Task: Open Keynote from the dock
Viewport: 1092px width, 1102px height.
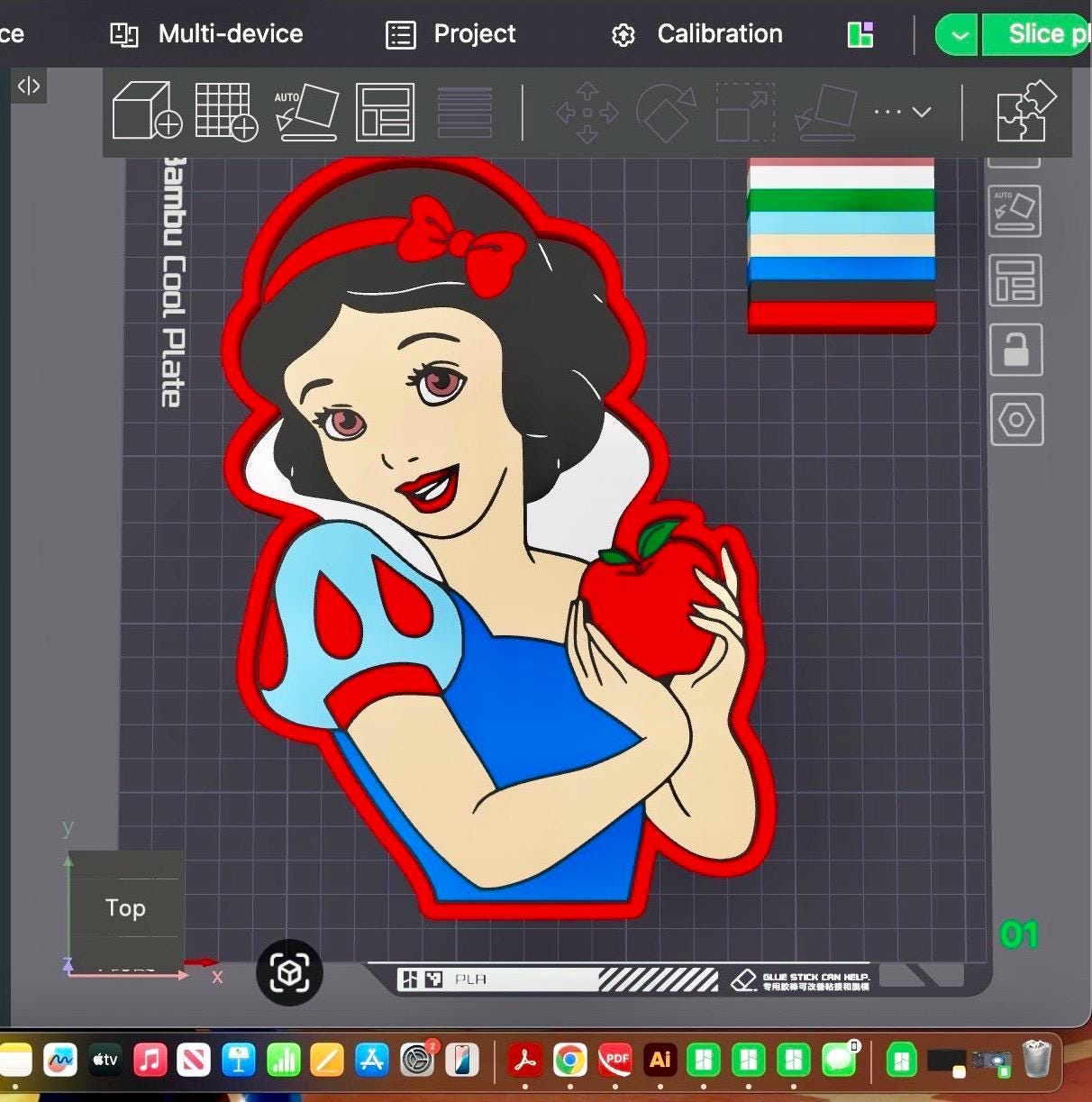Action: coord(239,1061)
